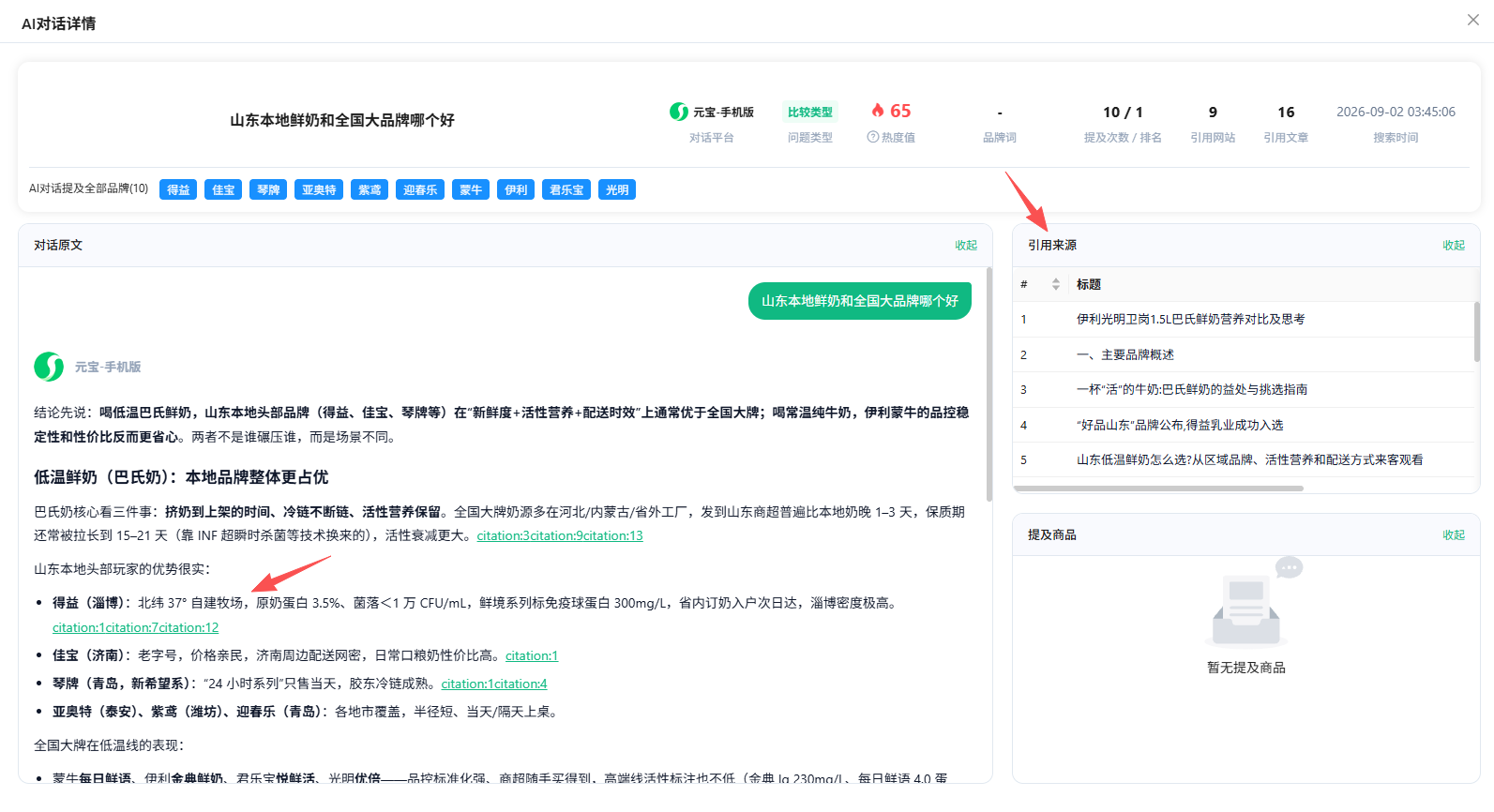Image resolution: width=1494 pixels, height=812 pixels.
Task: Collapse the 对话原文 panel via 收起
Action: click(x=966, y=245)
